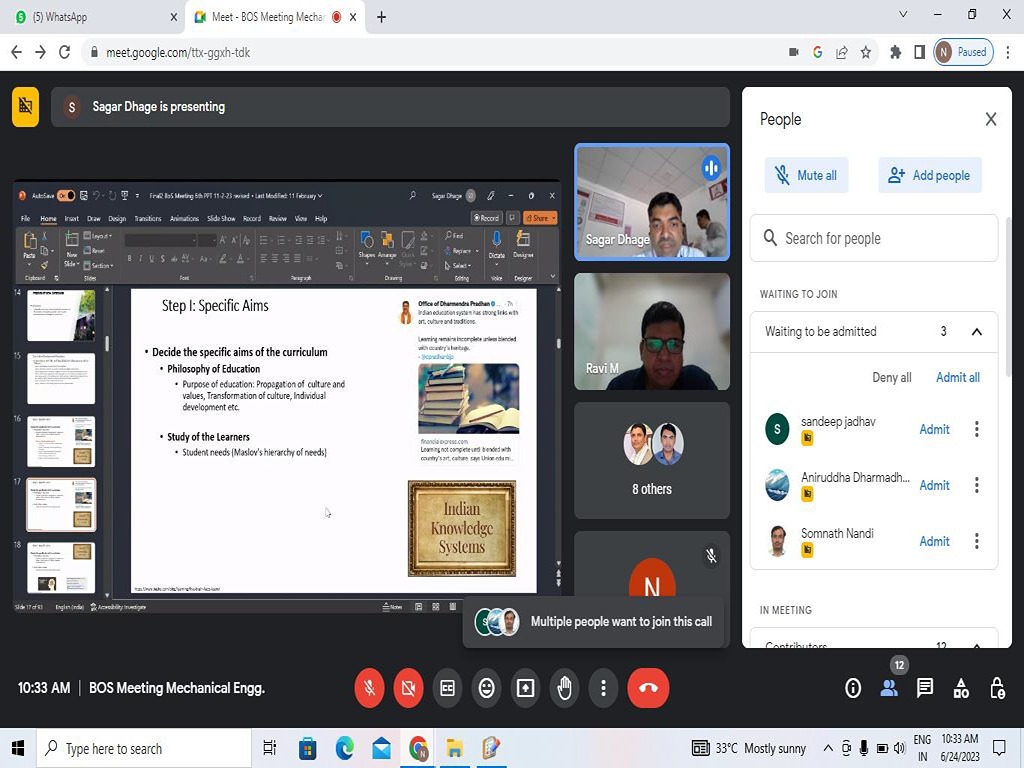Close the People side panel
The image size is (1024, 768).
pyautogui.click(x=991, y=120)
